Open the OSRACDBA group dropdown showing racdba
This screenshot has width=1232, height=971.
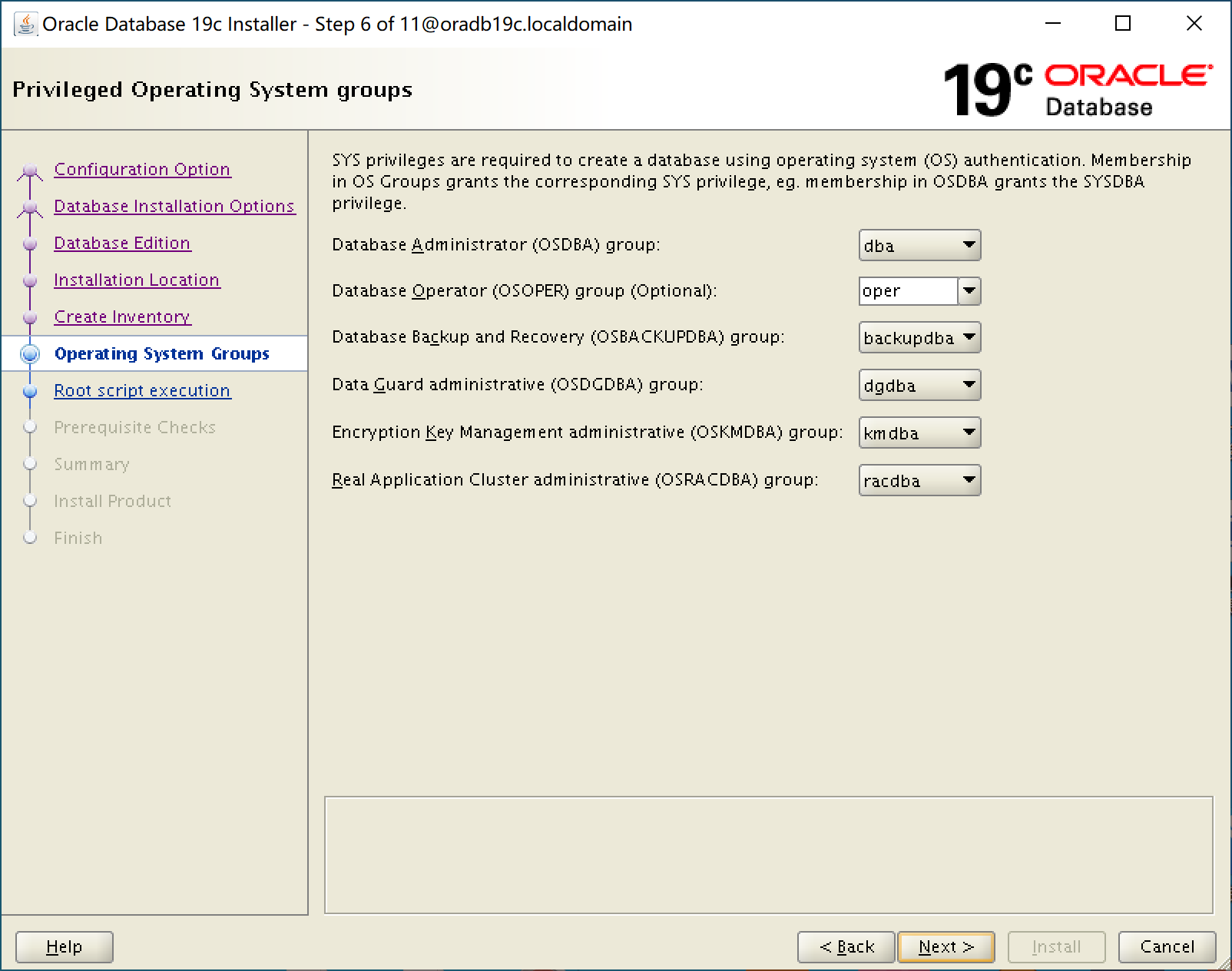pos(919,481)
